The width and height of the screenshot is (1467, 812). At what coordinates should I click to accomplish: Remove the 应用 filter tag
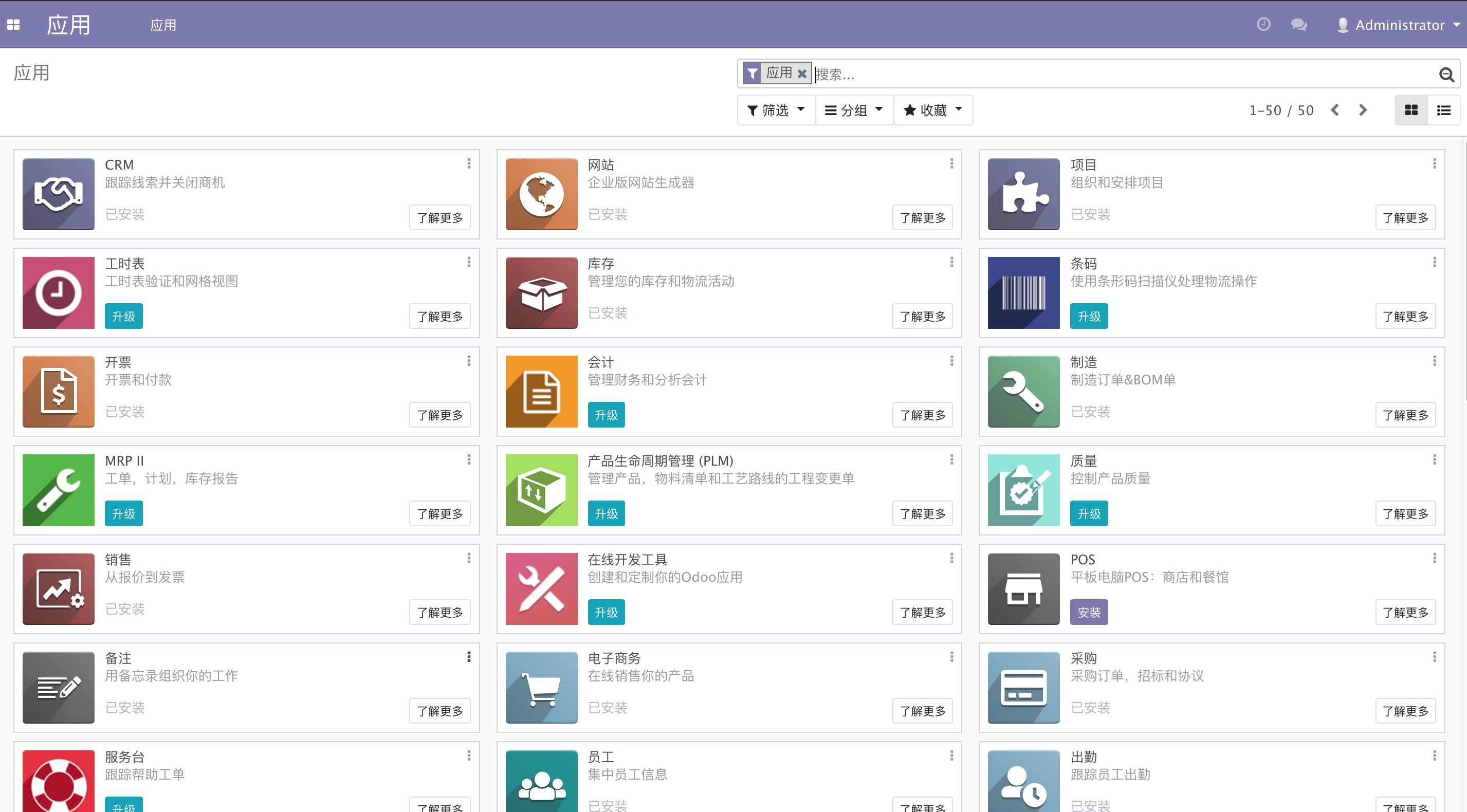point(802,73)
